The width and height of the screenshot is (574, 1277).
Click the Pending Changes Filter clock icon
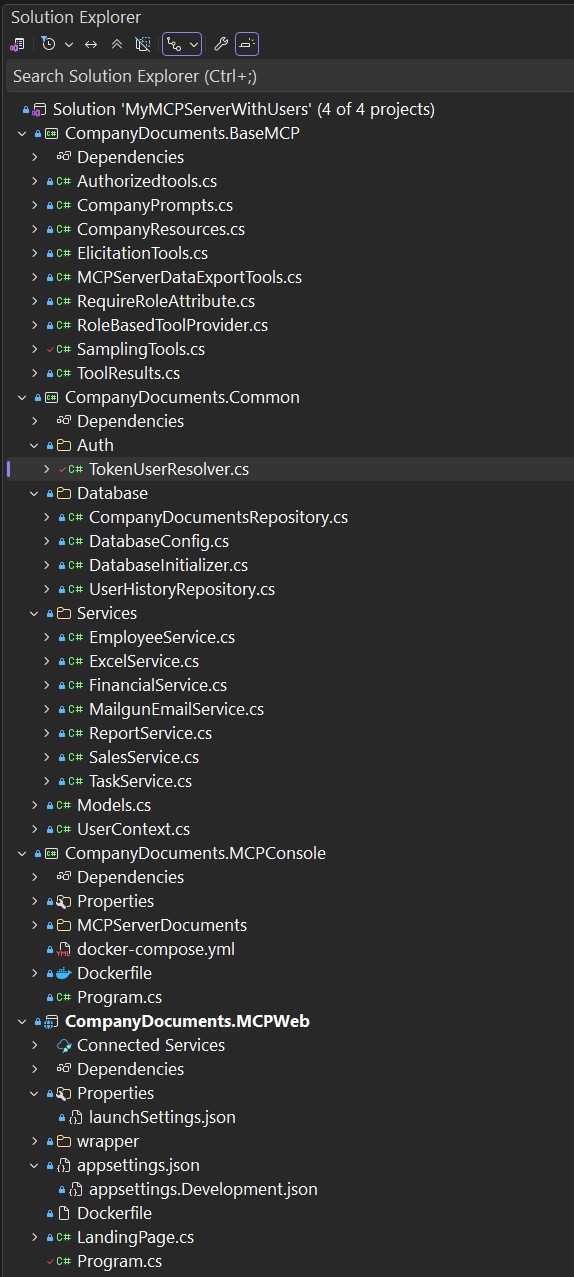[x=48, y=44]
